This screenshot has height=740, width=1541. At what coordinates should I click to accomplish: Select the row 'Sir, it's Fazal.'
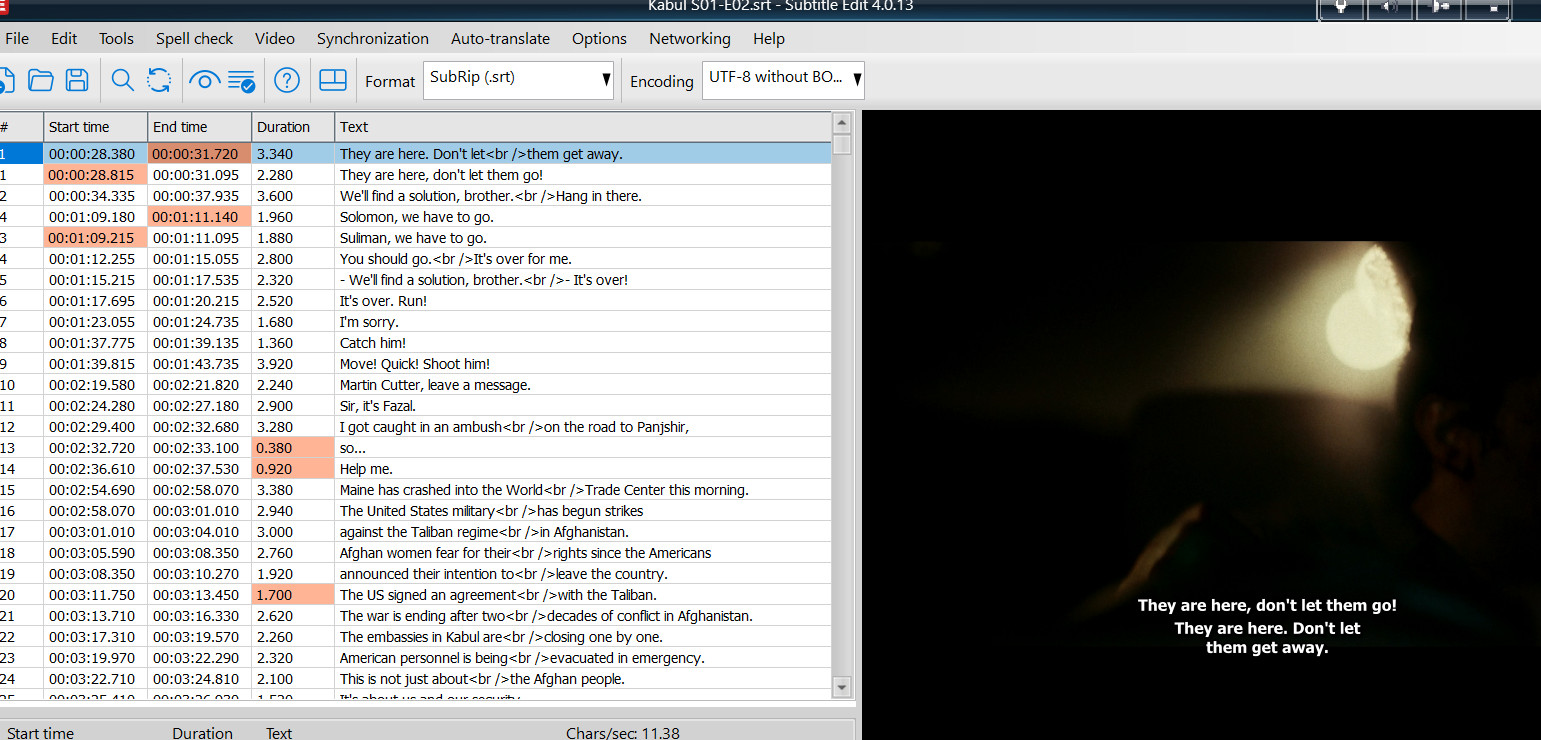[416, 406]
